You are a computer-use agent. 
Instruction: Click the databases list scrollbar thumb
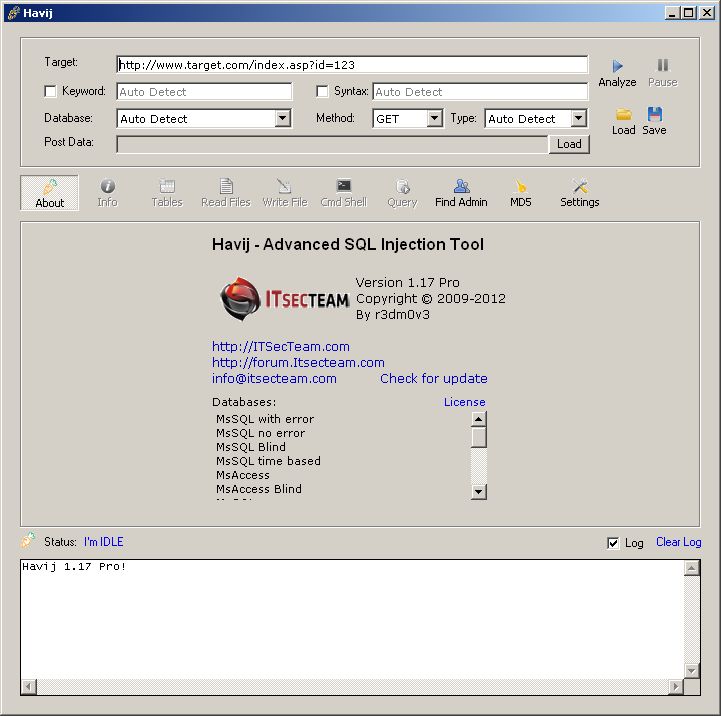point(479,437)
